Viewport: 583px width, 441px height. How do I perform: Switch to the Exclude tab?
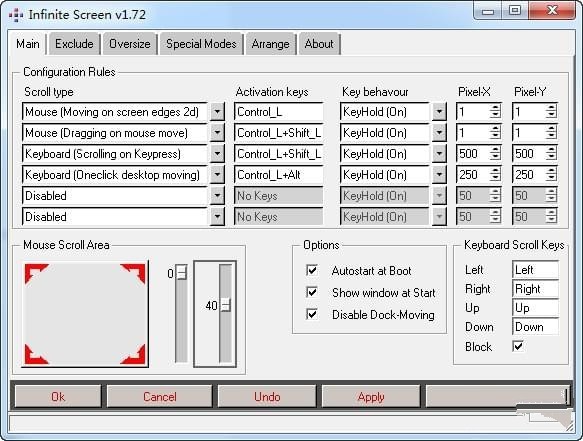coord(74,44)
